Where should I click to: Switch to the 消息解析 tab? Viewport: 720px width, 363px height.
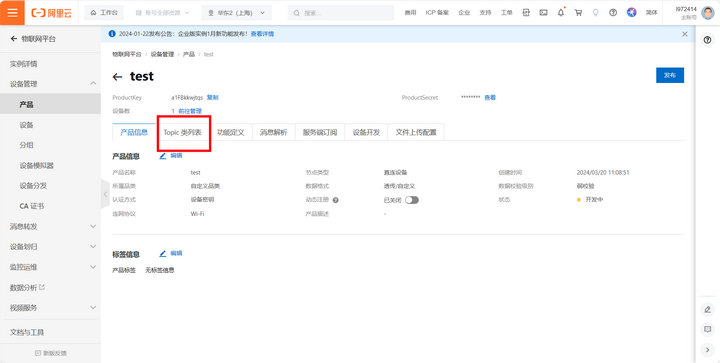tap(274, 133)
